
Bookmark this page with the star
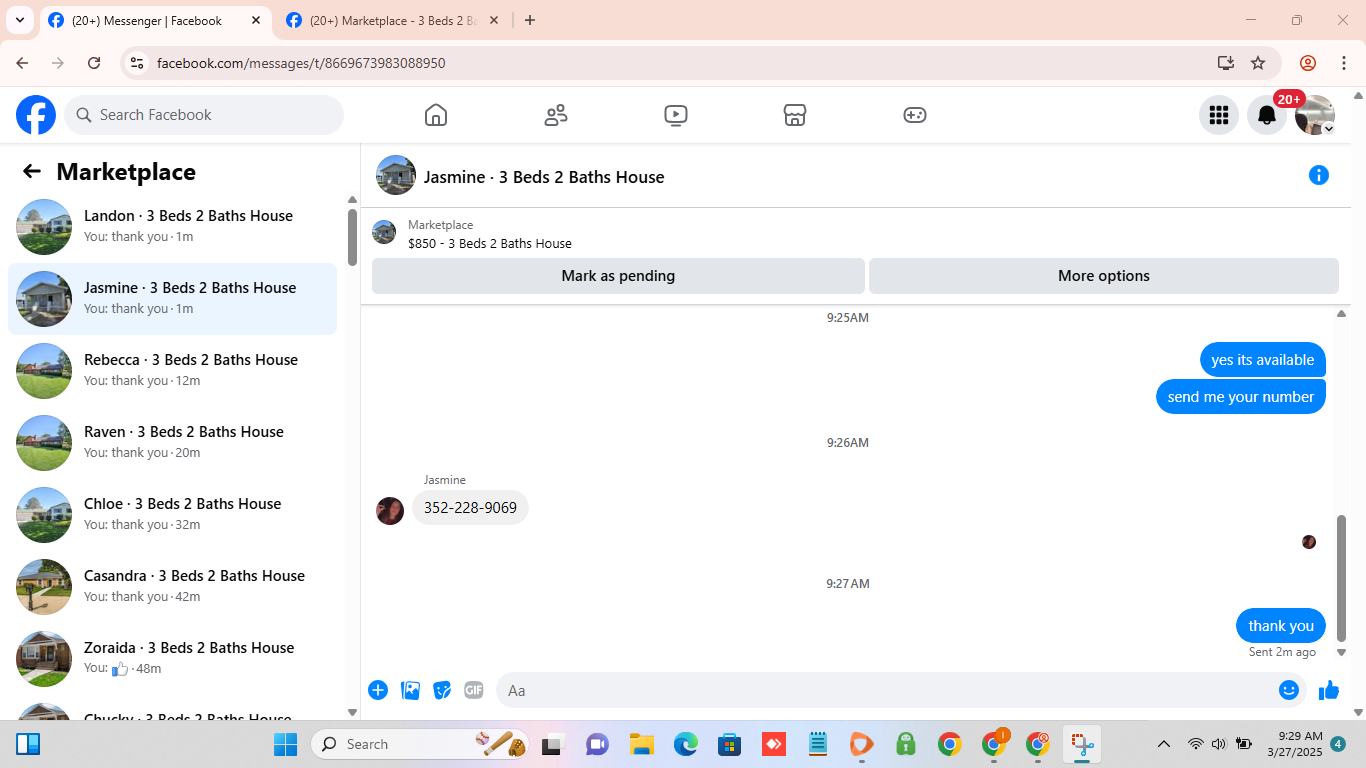pyautogui.click(x=1258, y=63)
